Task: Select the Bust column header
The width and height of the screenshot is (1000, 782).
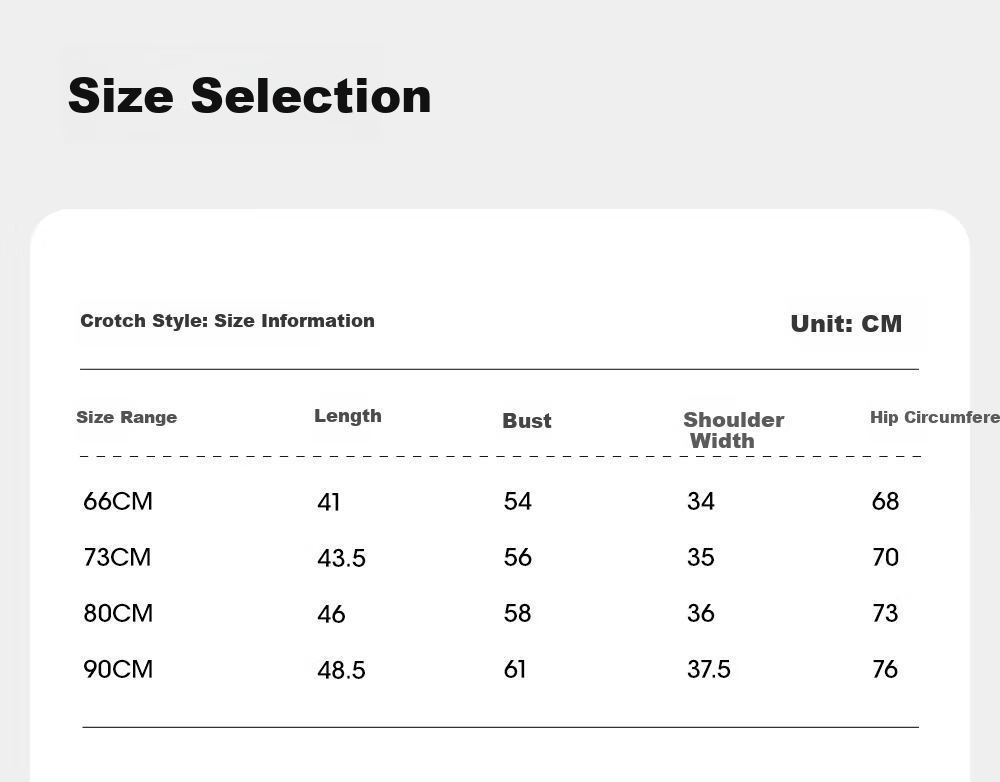Action: [x=527, y=421]
